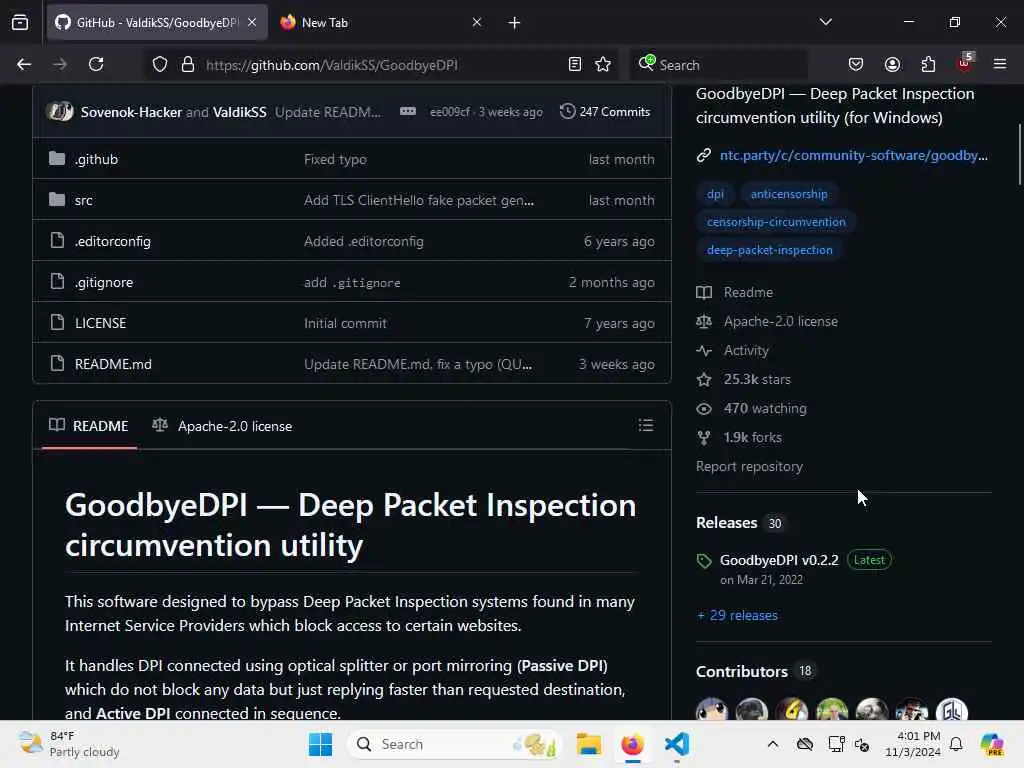Open the LICENSE file
The width and height of the screenshot is (1024, 768).
pyautogui.click(x=101, y=323)
